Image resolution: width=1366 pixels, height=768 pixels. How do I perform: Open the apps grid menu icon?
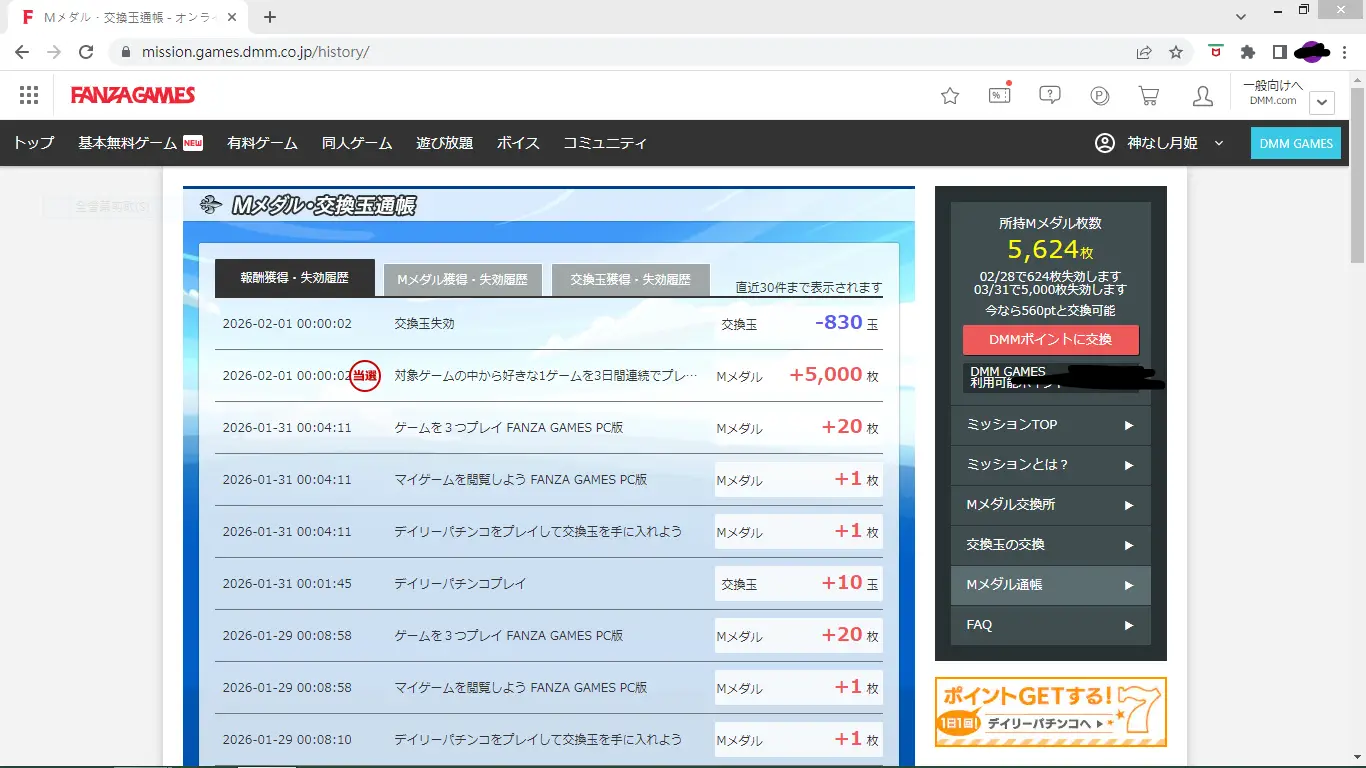[29, 95]
